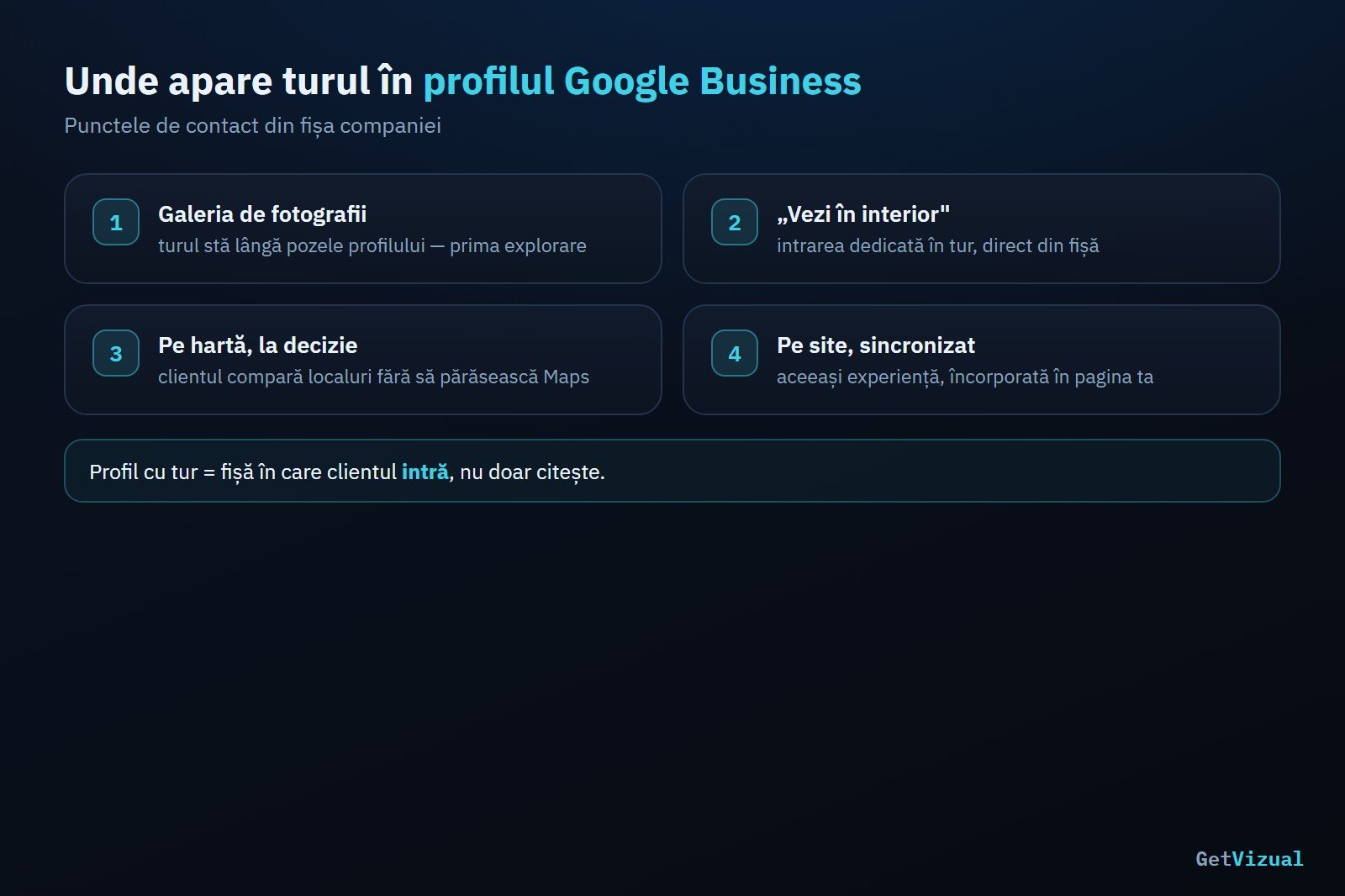Screen dimensions: 1345x896
Task: Click the GetVizual logo text
Action: (1249, 858)
